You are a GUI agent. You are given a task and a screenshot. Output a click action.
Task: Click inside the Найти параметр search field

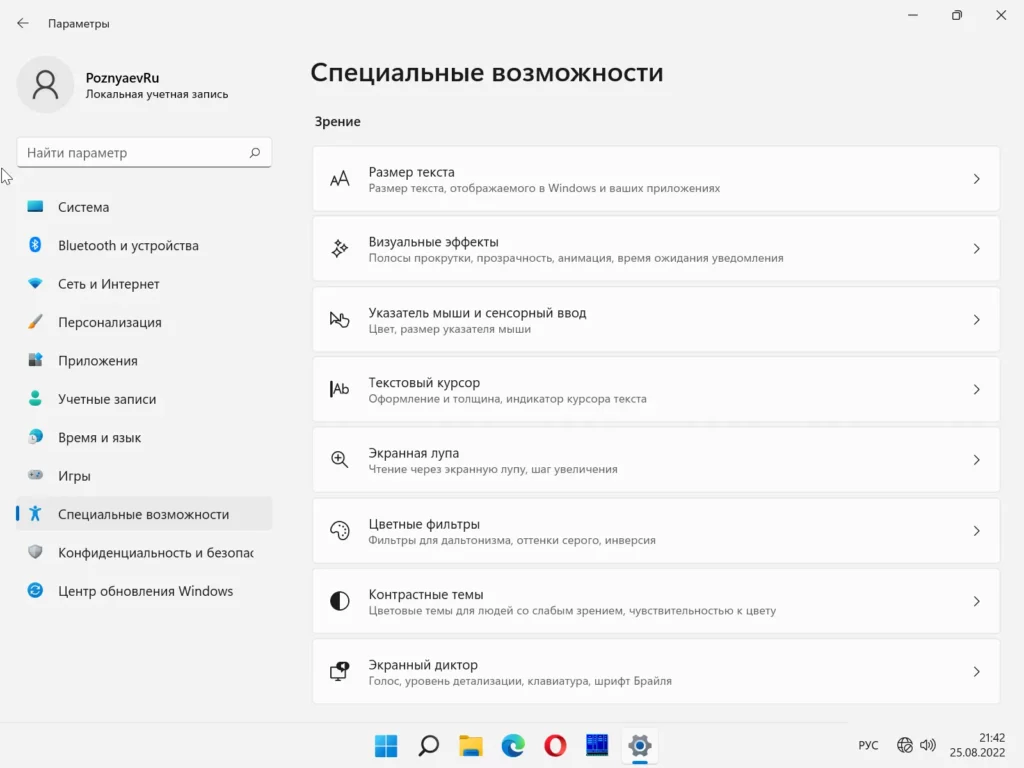[135, 153]
